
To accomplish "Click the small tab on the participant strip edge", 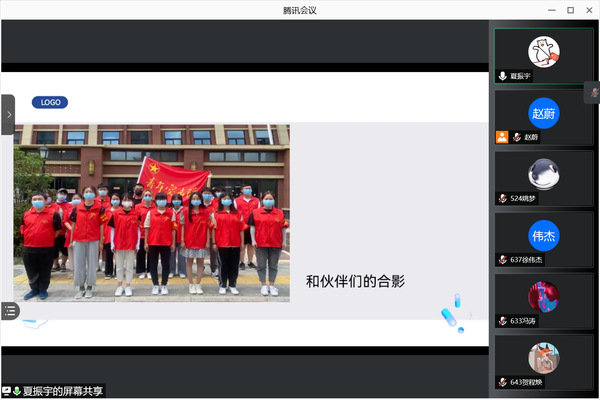I will [x=594, y=93].
